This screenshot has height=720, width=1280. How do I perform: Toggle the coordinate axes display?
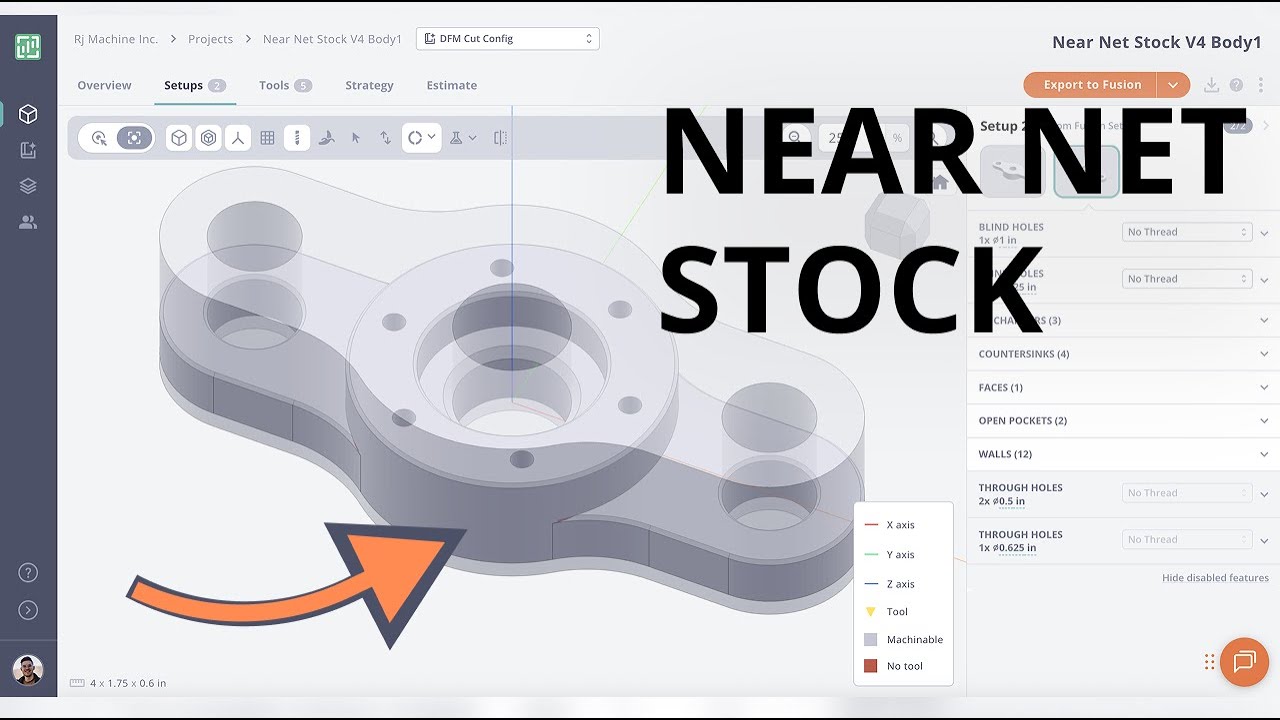pos(238,138)
